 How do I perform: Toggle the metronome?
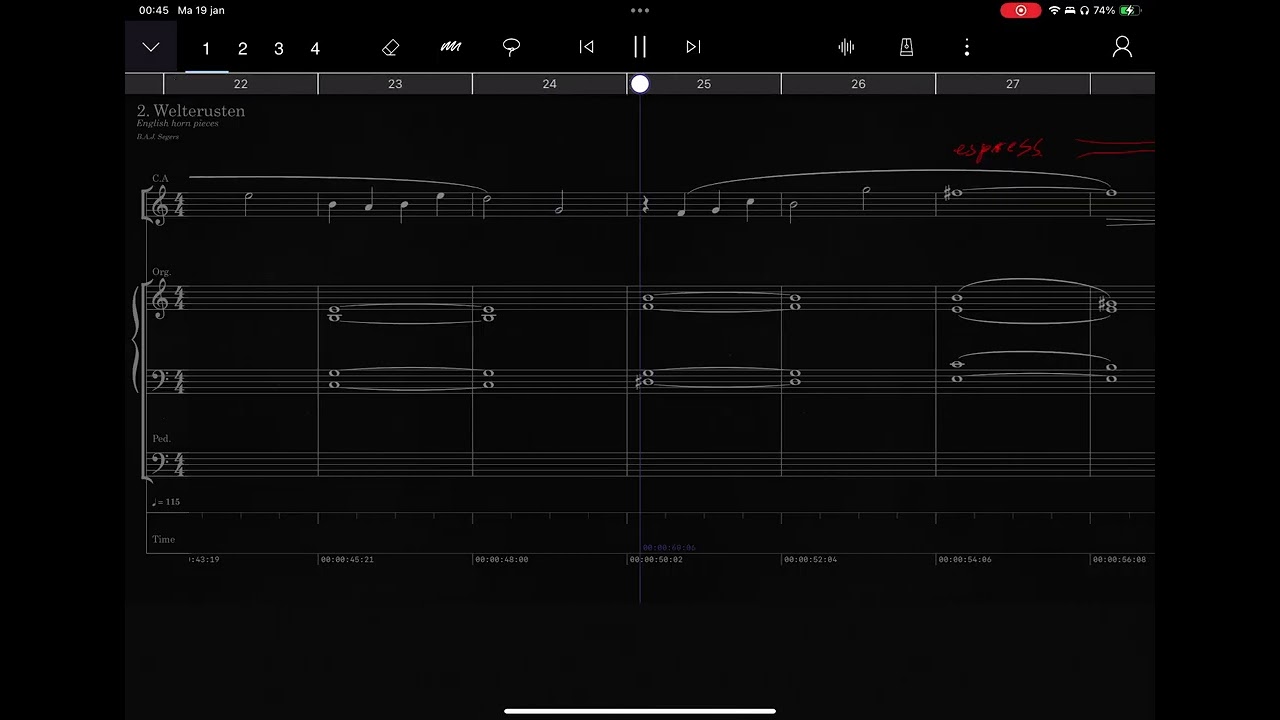(x=906, y=47)
